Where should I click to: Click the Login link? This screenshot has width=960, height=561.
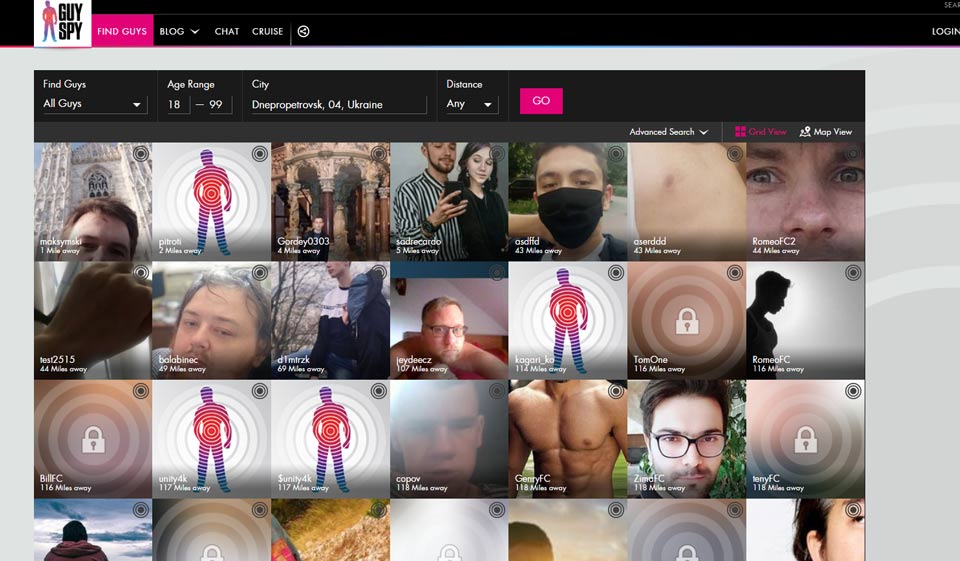[x=944, y=31]
